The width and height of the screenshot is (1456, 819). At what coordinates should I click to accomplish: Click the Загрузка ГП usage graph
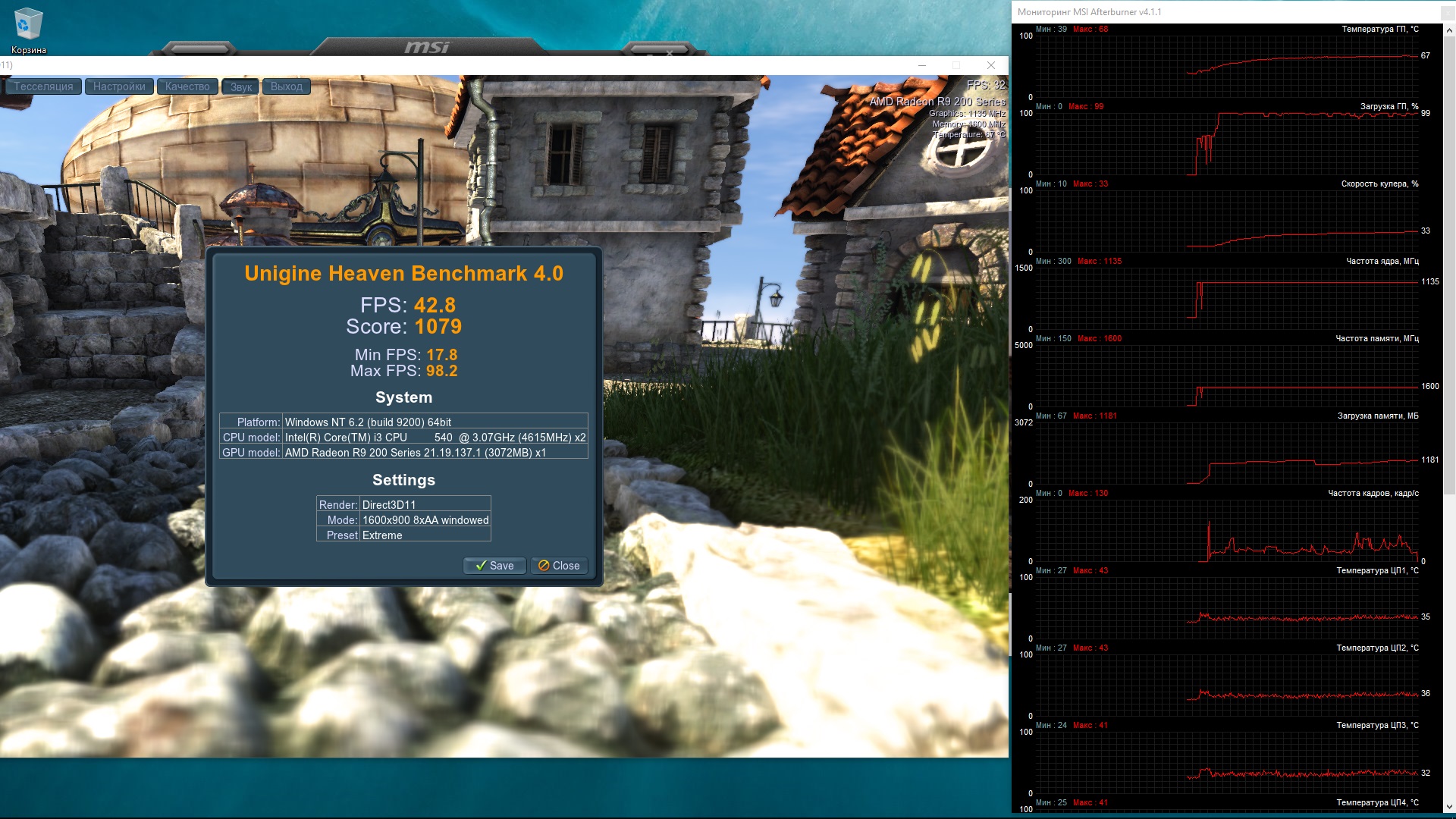1226,144
